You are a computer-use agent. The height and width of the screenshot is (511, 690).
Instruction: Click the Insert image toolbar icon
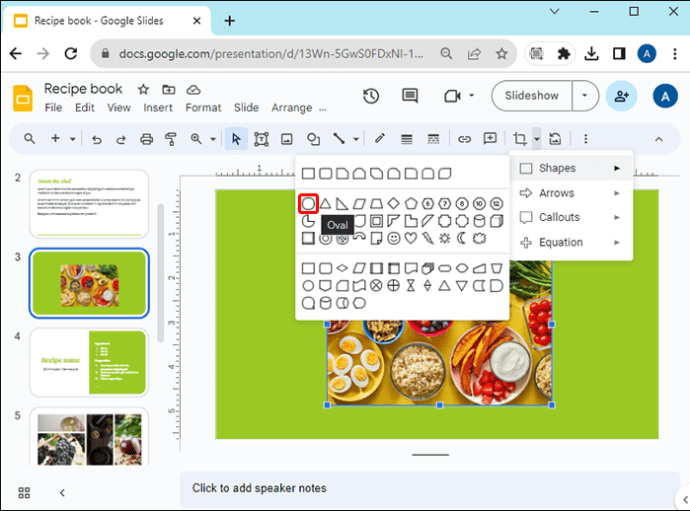pos(286,140)
